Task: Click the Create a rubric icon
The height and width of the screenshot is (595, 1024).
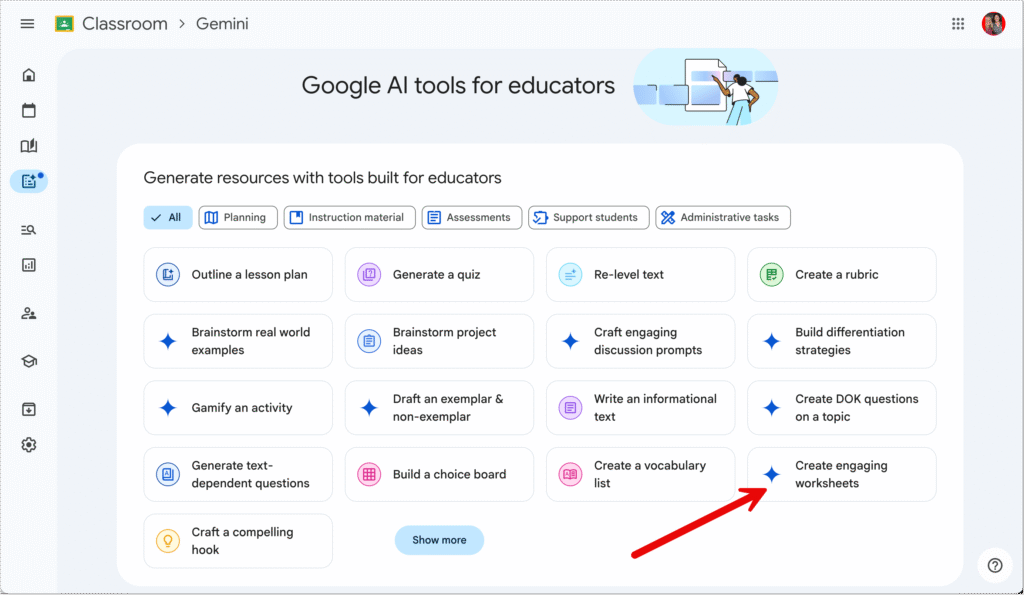Action: pos(771,275)
